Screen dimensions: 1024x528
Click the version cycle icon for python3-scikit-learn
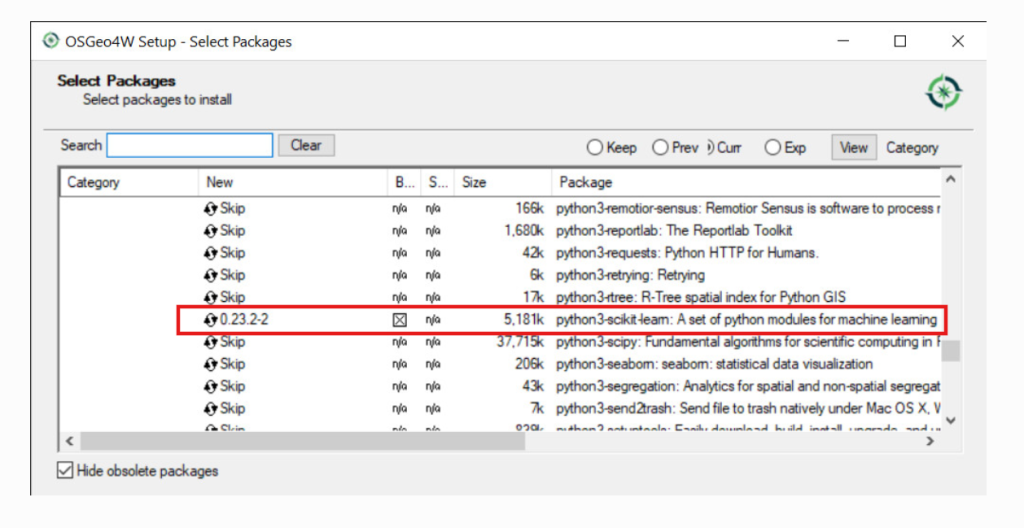211,320
